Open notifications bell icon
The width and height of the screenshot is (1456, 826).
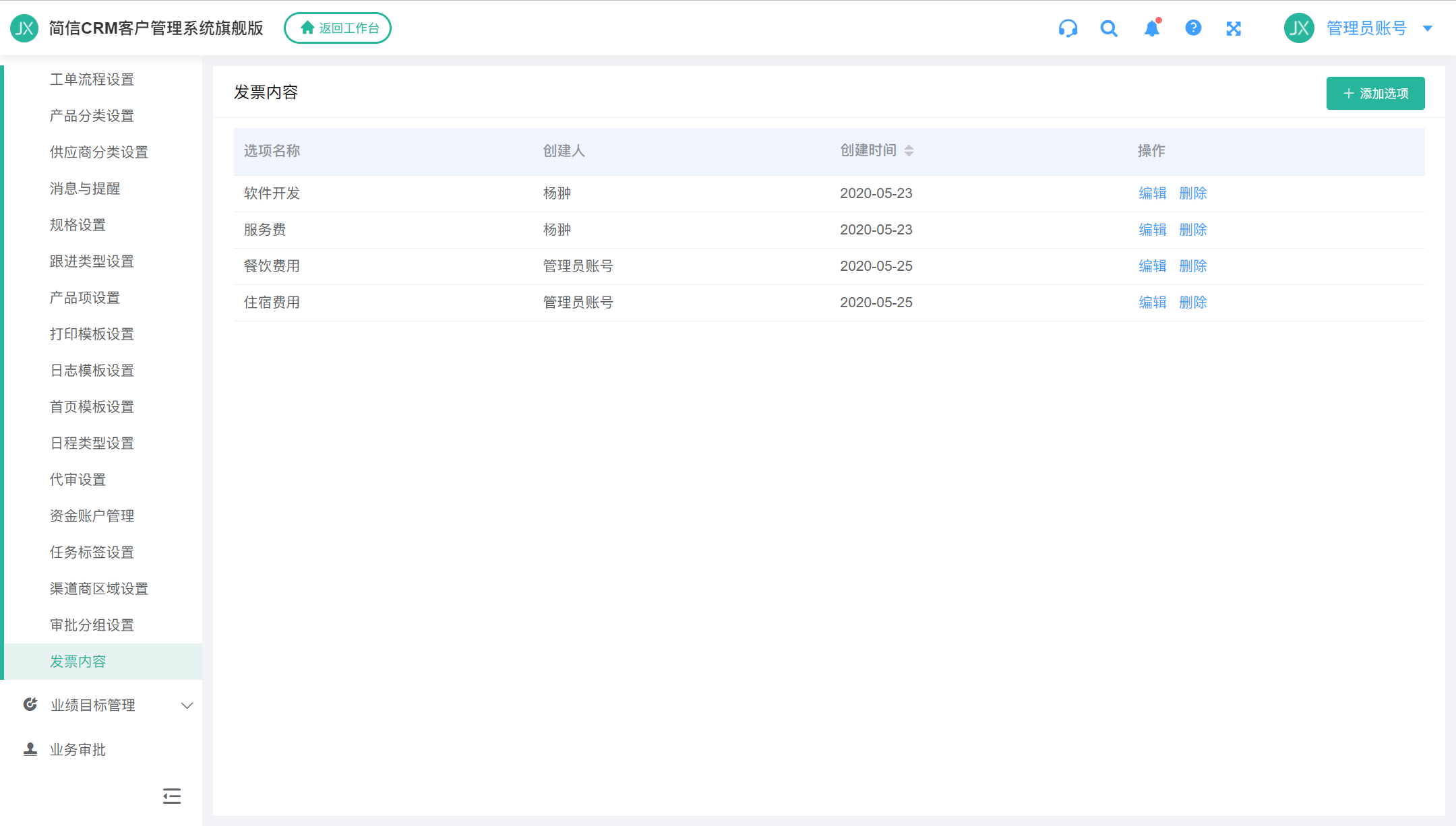(1152, 28)
